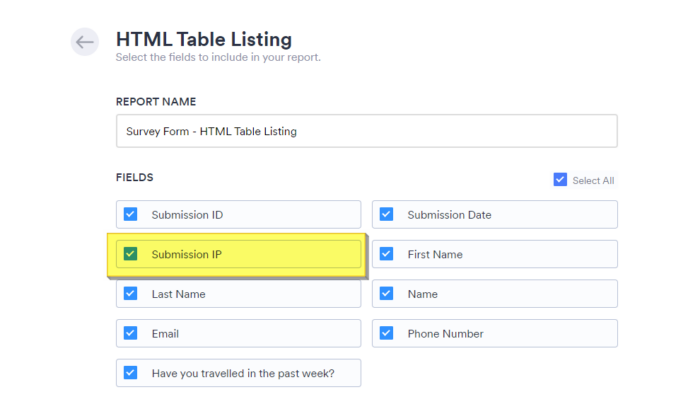The width and height of the screenshot is (700, 409).
Task: Deselect the First Name field checkbox
Action: 386,254
